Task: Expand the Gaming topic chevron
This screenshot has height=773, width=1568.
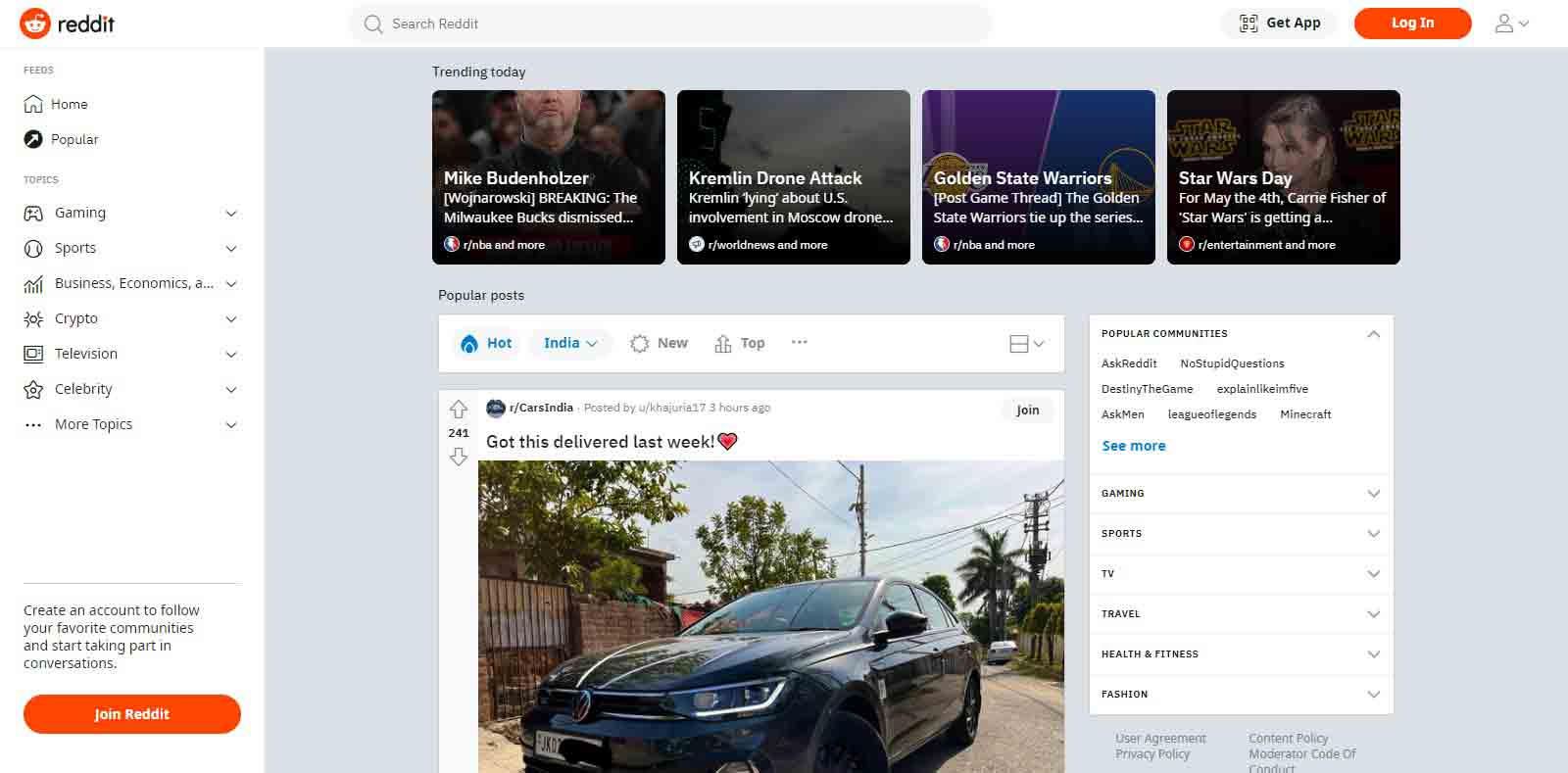Action: pyautogui.click(x=231, y=214)
